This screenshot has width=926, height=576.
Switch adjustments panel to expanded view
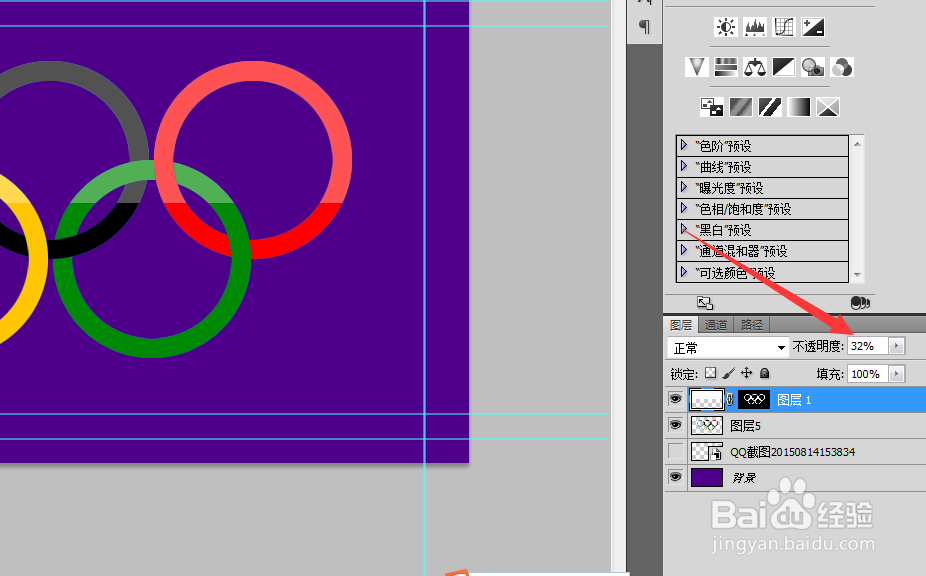click(705, 303)
